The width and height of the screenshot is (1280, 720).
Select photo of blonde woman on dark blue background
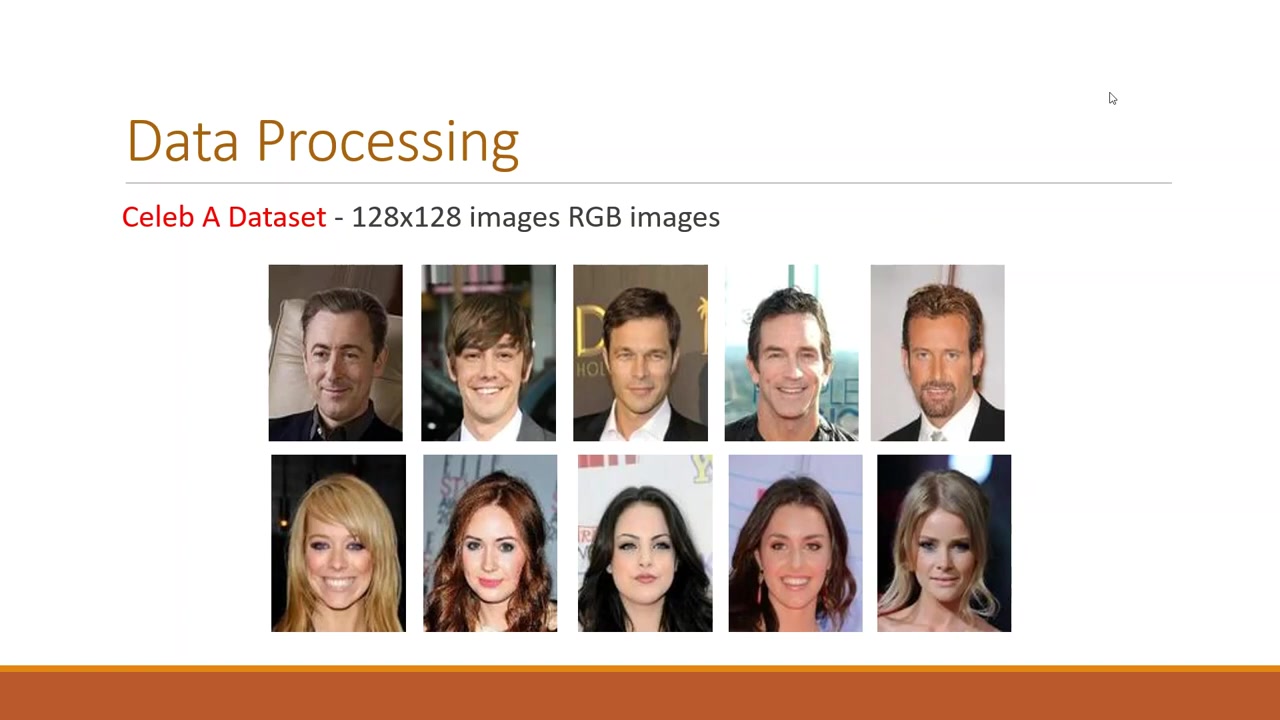point(944,543)
